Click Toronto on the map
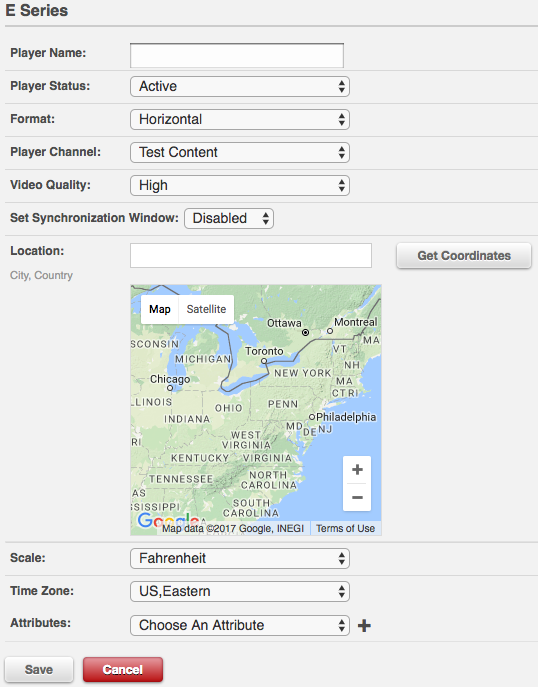 tap(264, 351)
